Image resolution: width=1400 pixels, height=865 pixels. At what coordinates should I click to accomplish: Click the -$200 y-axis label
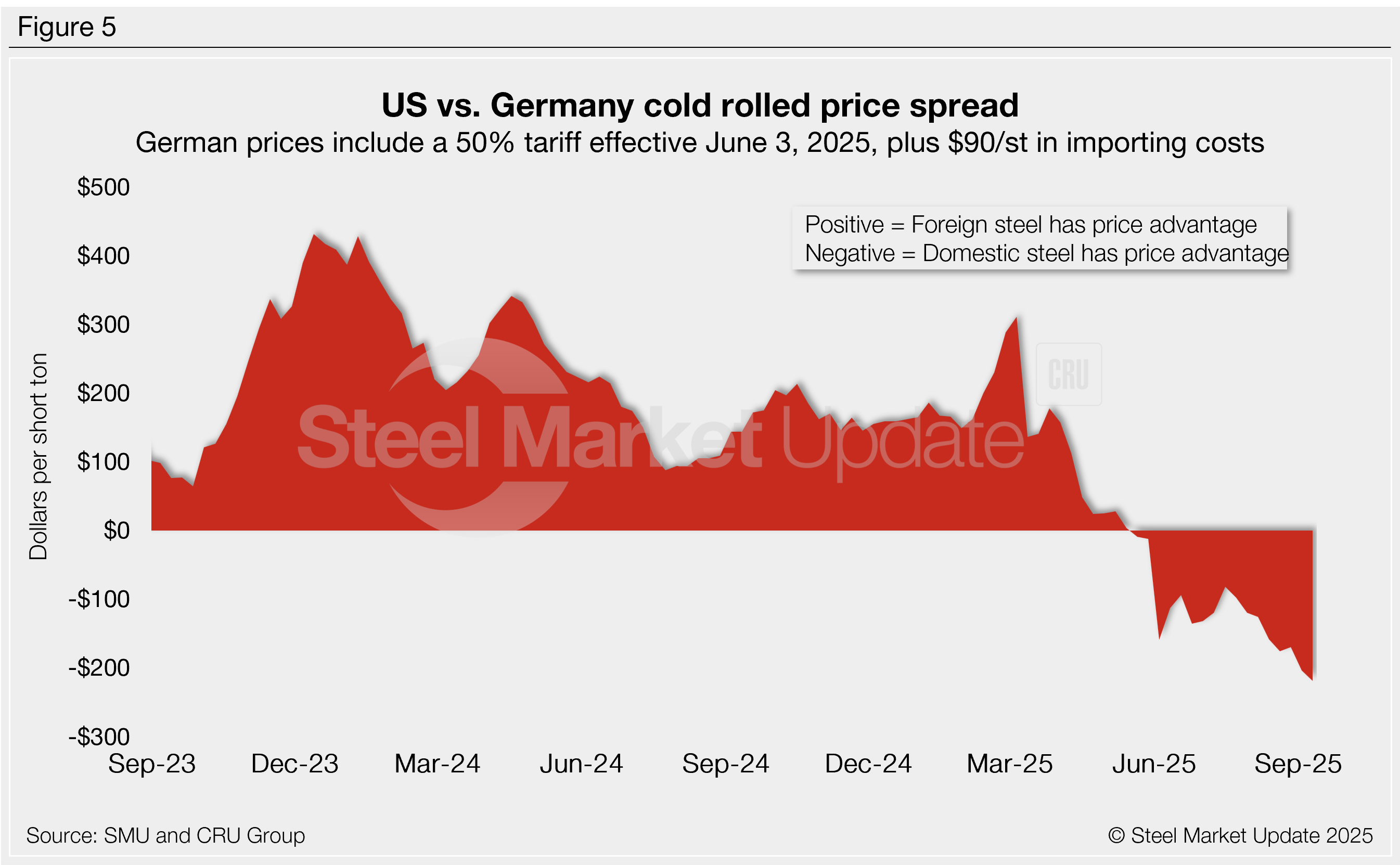click(99, 668)
